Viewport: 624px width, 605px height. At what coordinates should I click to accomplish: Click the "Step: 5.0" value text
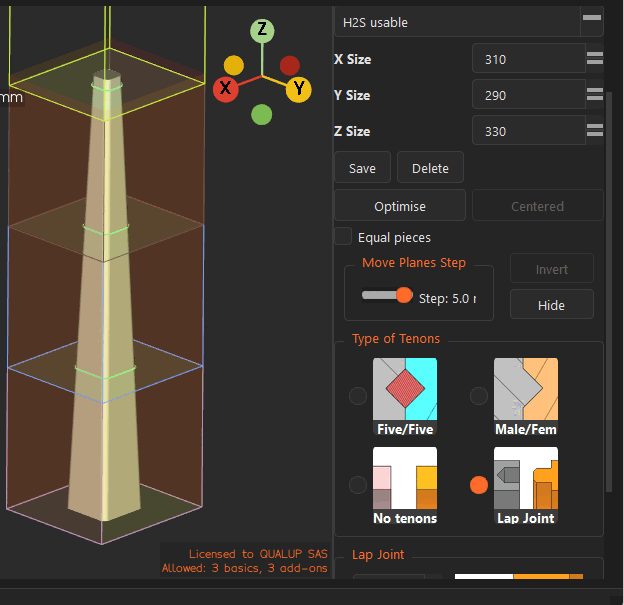(x=447, y=299)
